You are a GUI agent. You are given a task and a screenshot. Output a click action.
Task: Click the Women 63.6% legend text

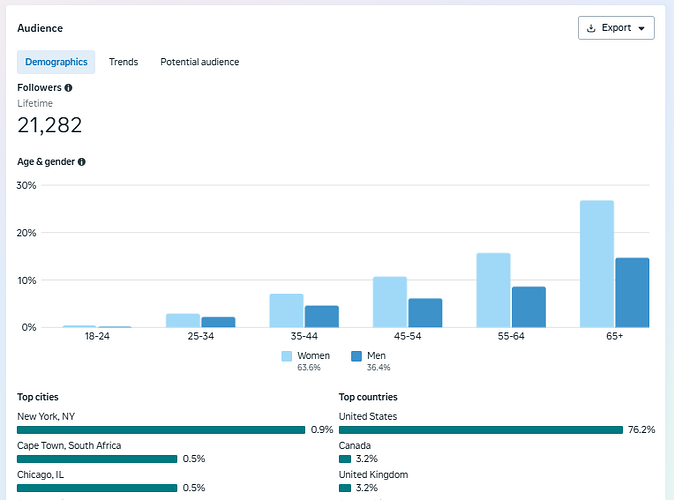click(313, 361)
